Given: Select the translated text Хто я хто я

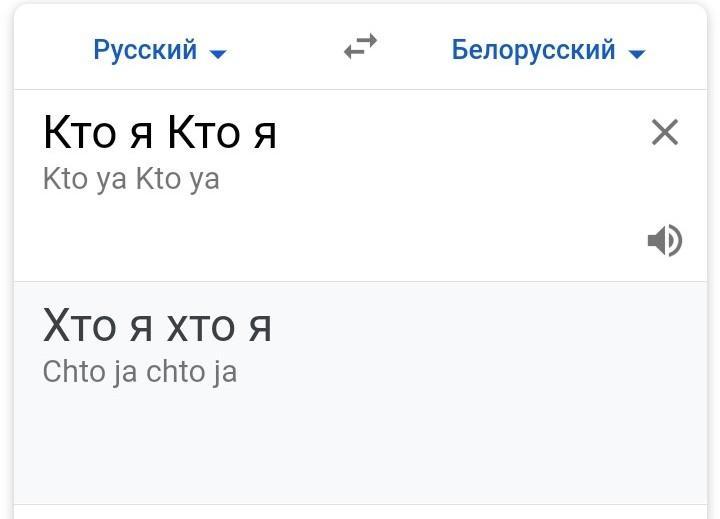Looking at the screenshot, I should point(157,326).
